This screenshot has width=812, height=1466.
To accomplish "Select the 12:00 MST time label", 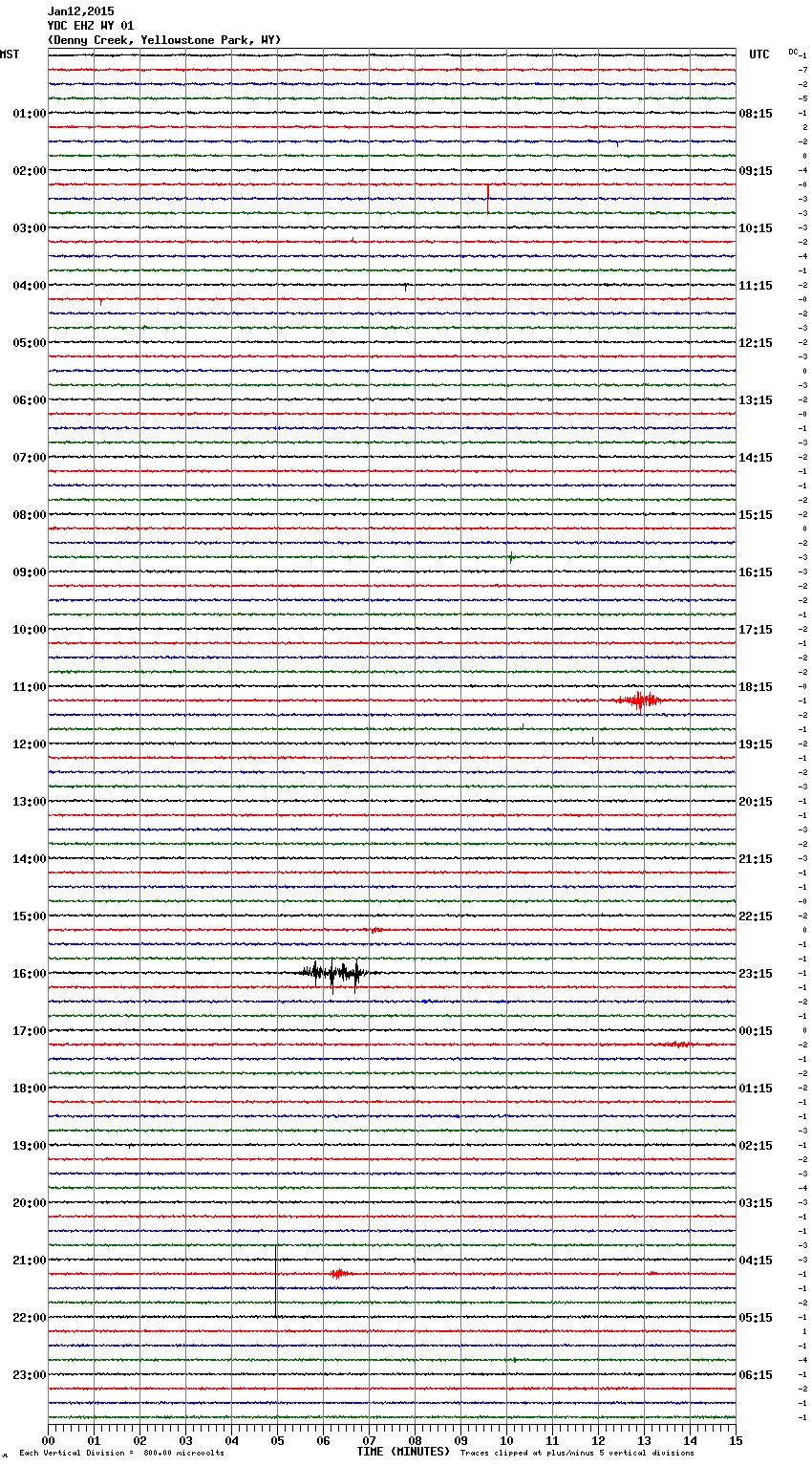I will [29, 744].
